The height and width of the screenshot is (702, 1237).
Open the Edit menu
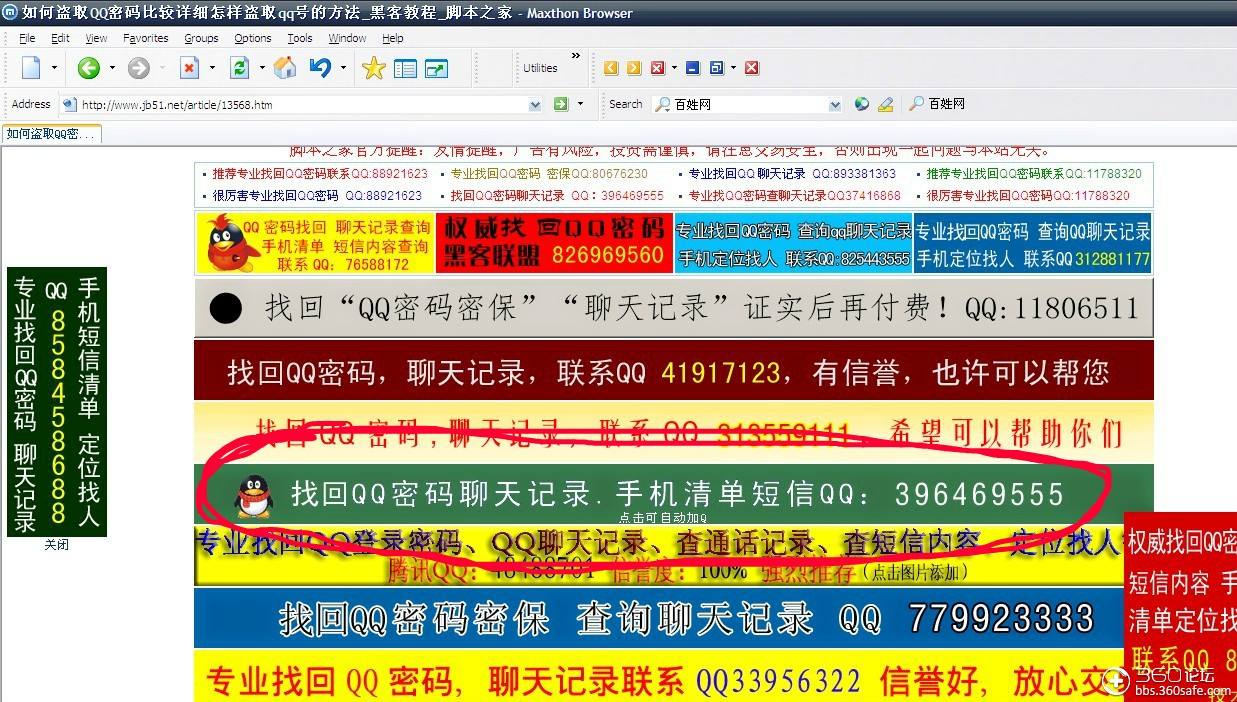pyautogui.click(x=60, y=38)
